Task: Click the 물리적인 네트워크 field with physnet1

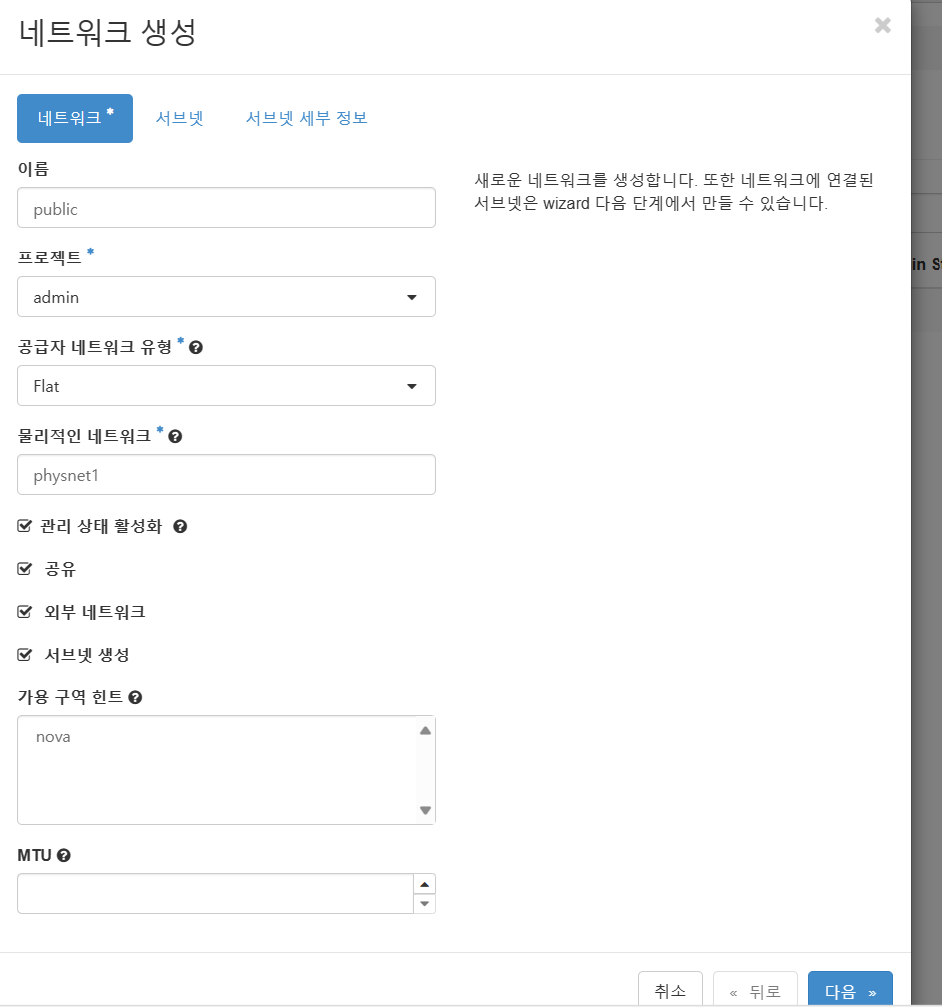Action: click(226, 475)
